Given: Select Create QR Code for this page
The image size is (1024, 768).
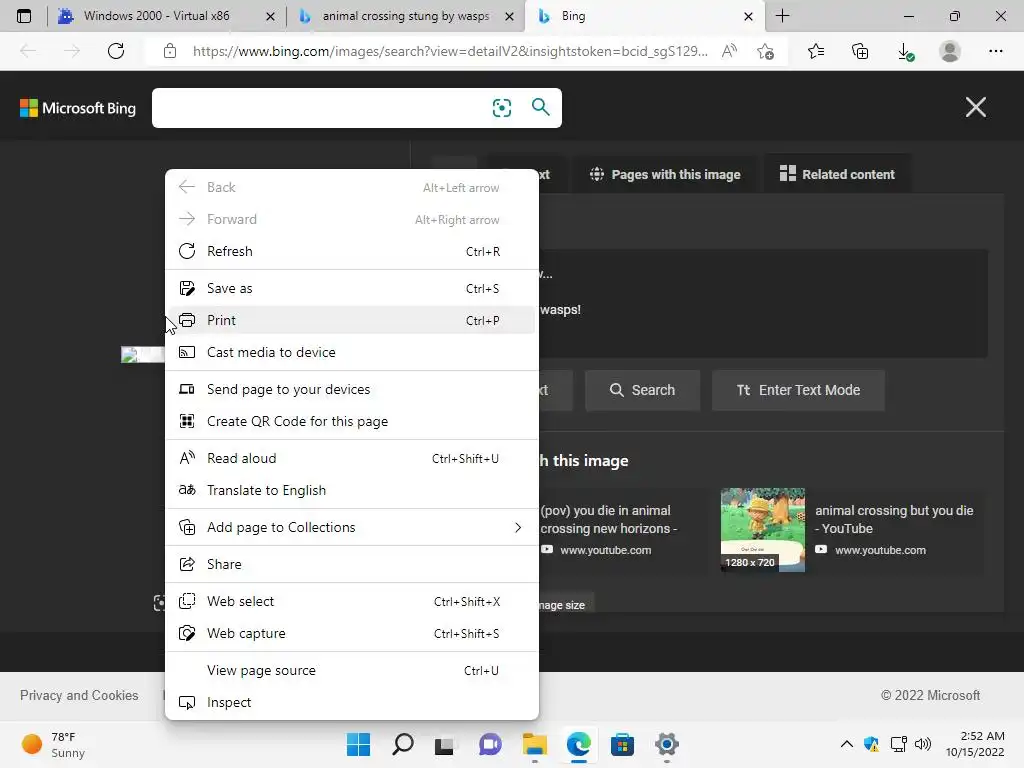Looking at the screenshot, I should (352, 422).
